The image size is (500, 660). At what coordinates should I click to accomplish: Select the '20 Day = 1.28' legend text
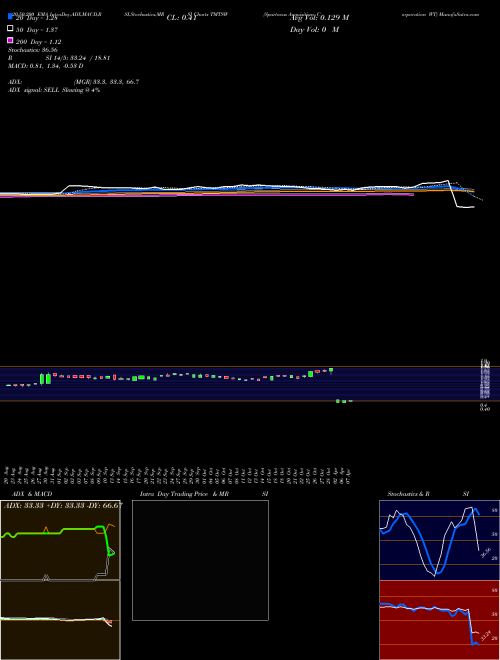(x=38, y=18)
